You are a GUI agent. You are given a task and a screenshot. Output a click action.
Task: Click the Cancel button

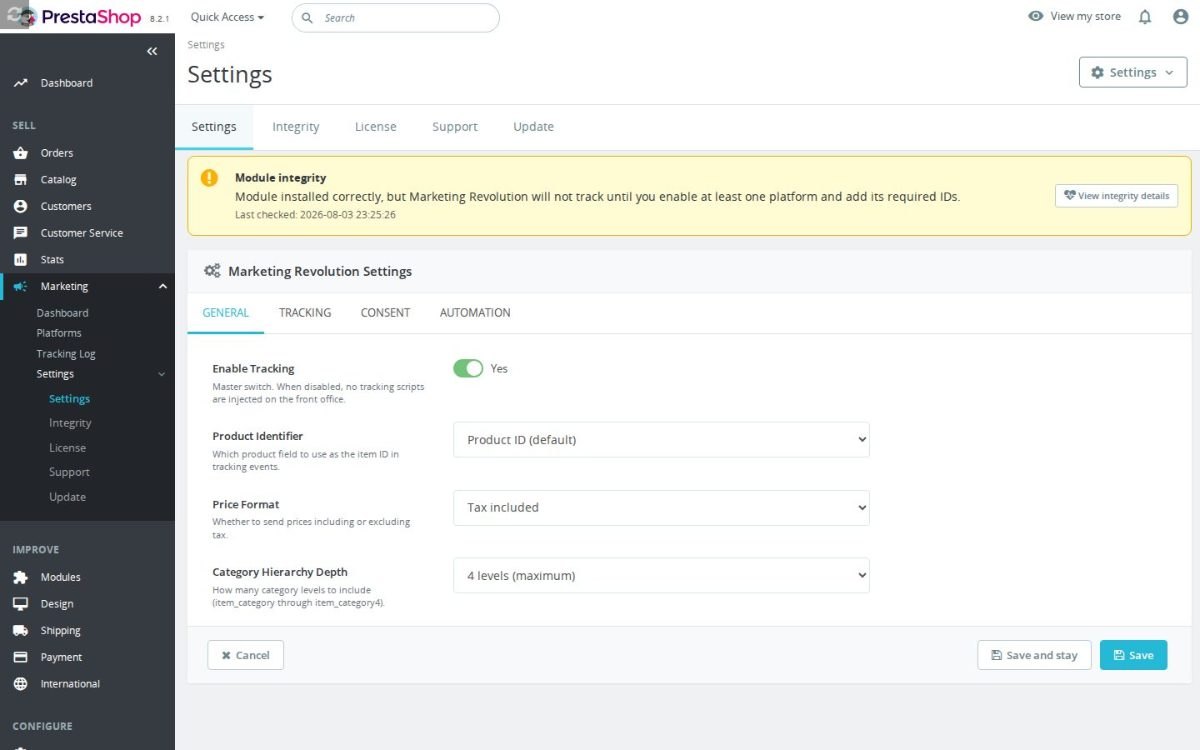[245, 655]
